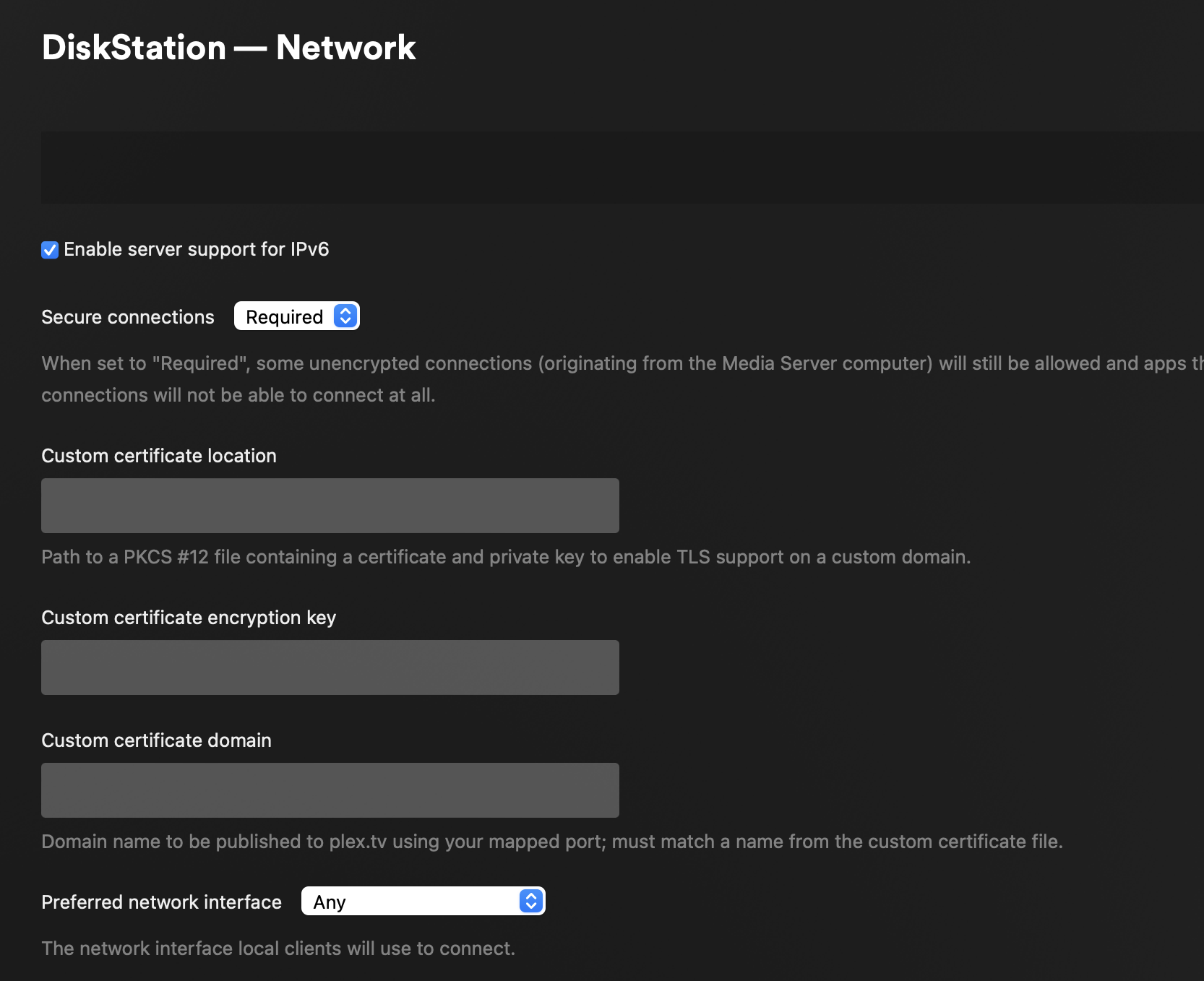Click the dark banner below the page title
This screenshot has height=981, width=1204.
(622, 167)
